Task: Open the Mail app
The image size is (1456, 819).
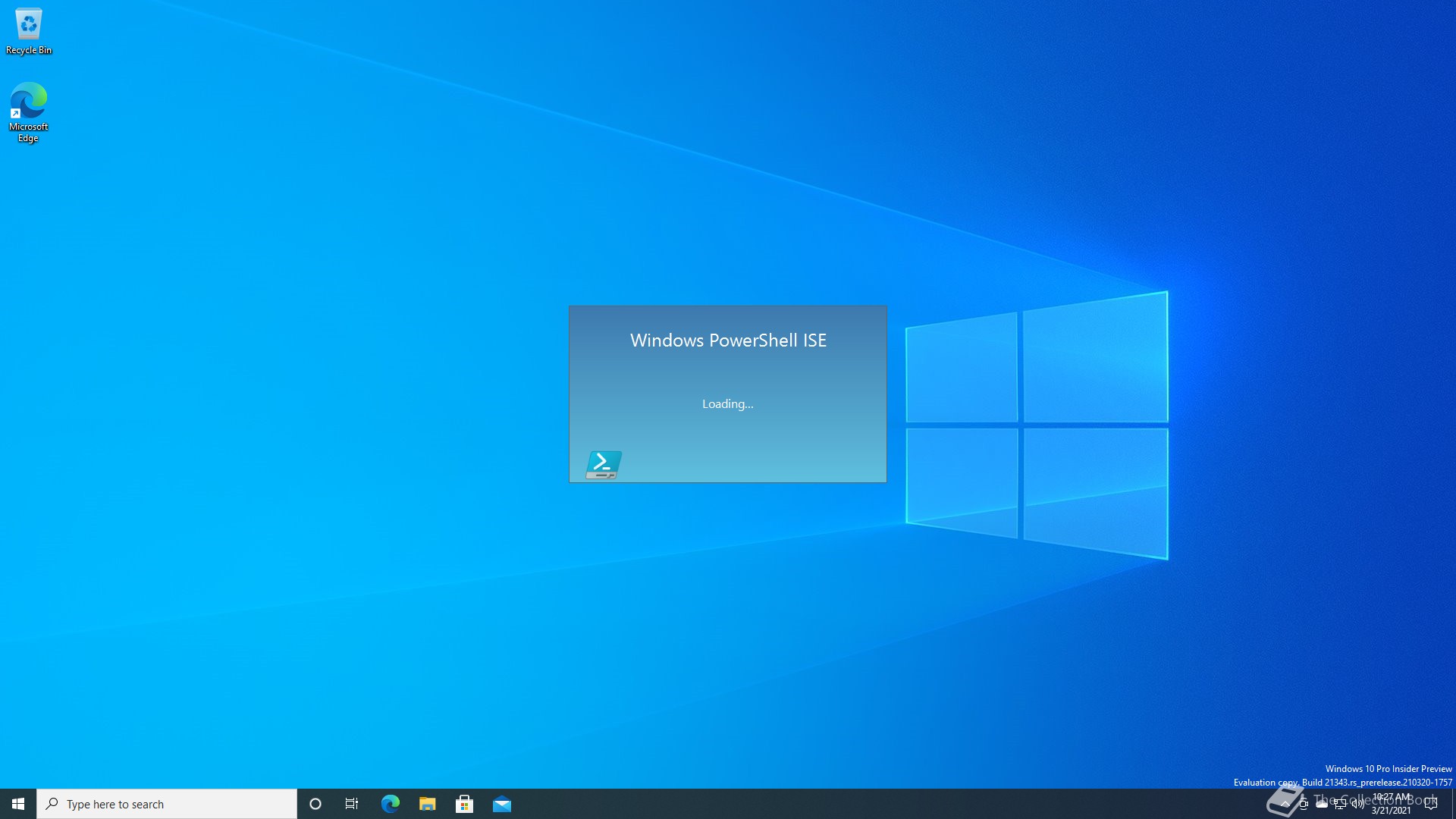Action: tap(503, 803)
